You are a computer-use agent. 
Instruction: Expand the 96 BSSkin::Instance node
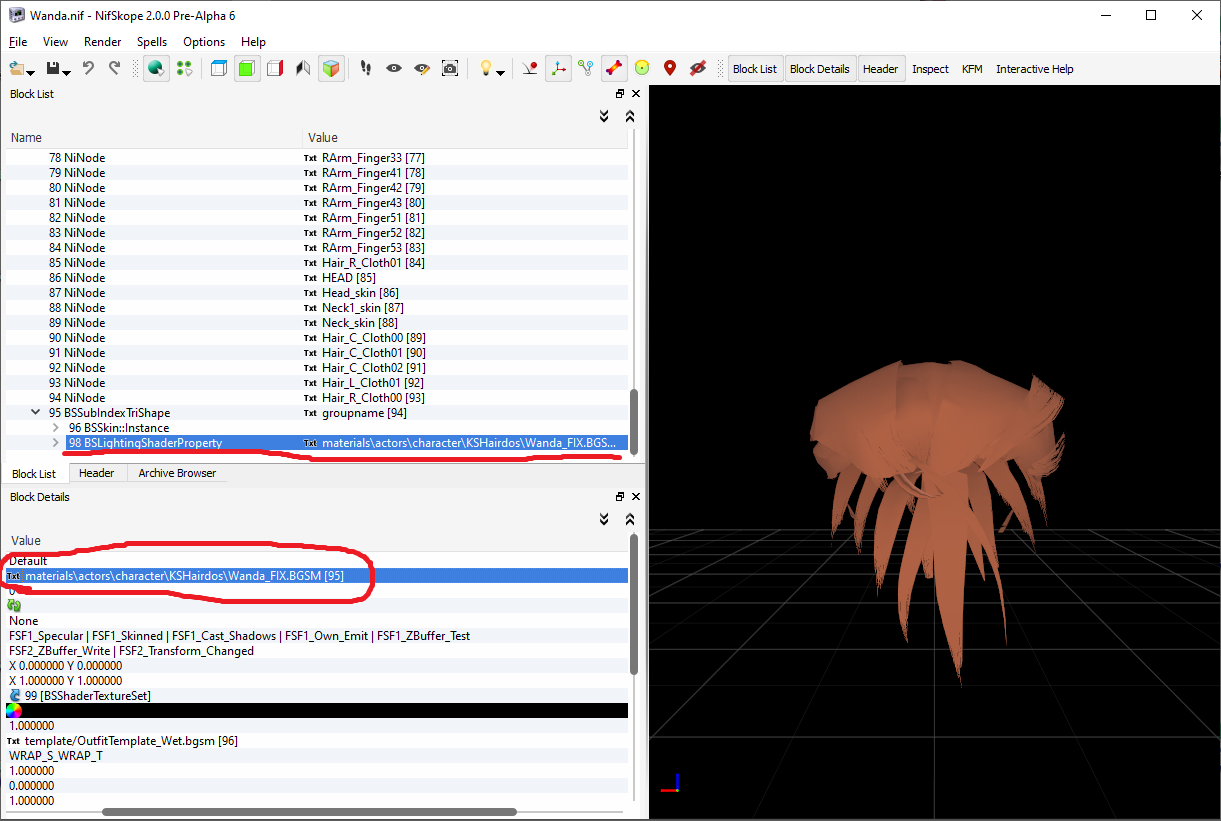coord(56,428)
